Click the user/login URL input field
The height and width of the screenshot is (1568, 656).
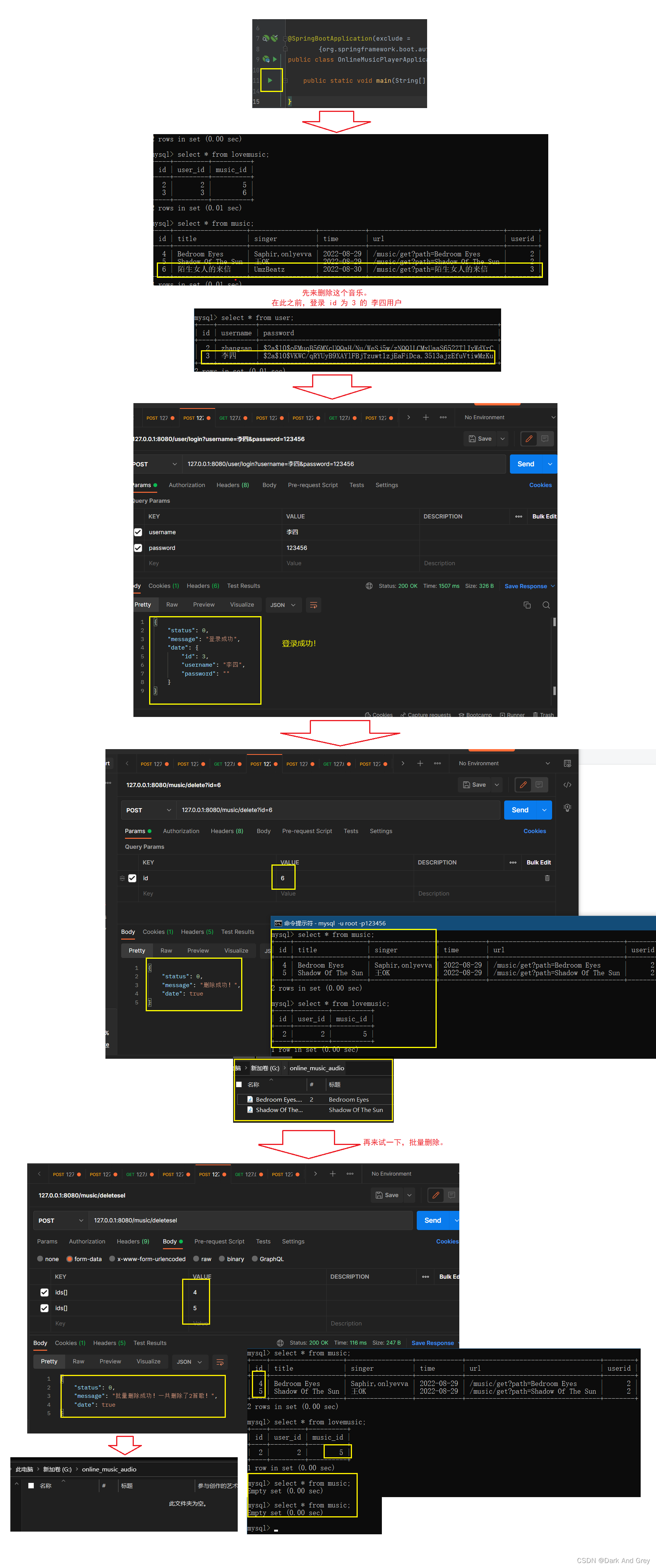coord(344,464)
